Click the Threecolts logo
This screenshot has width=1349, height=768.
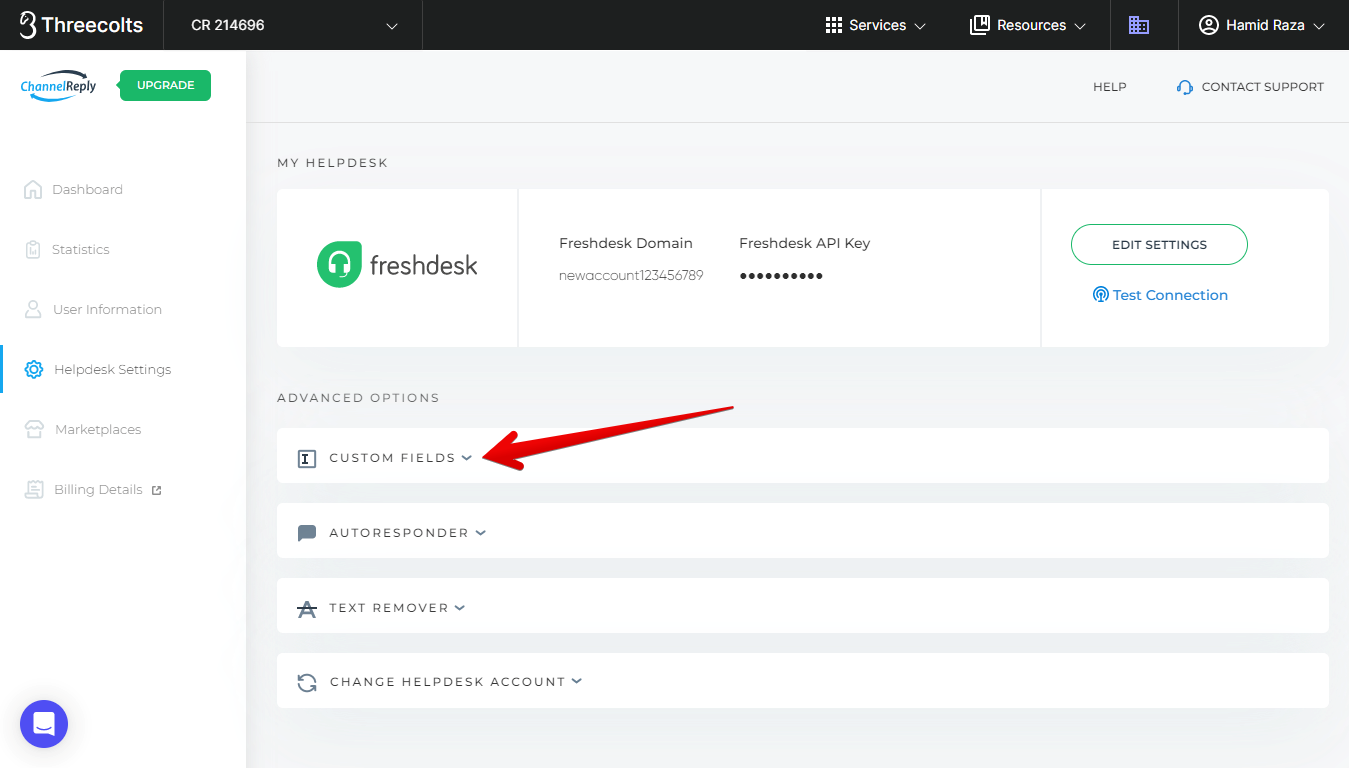(81, 25)
